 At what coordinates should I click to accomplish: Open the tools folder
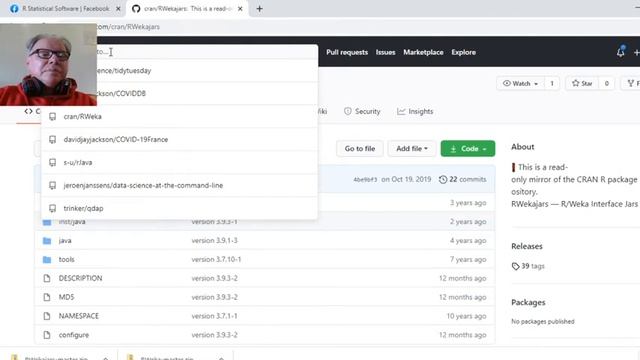click(67, 260)
